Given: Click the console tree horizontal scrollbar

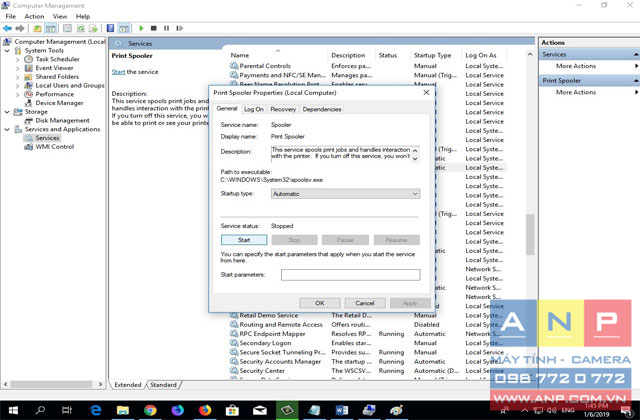Looking at the screenshot, I should [x=53, y=384].
